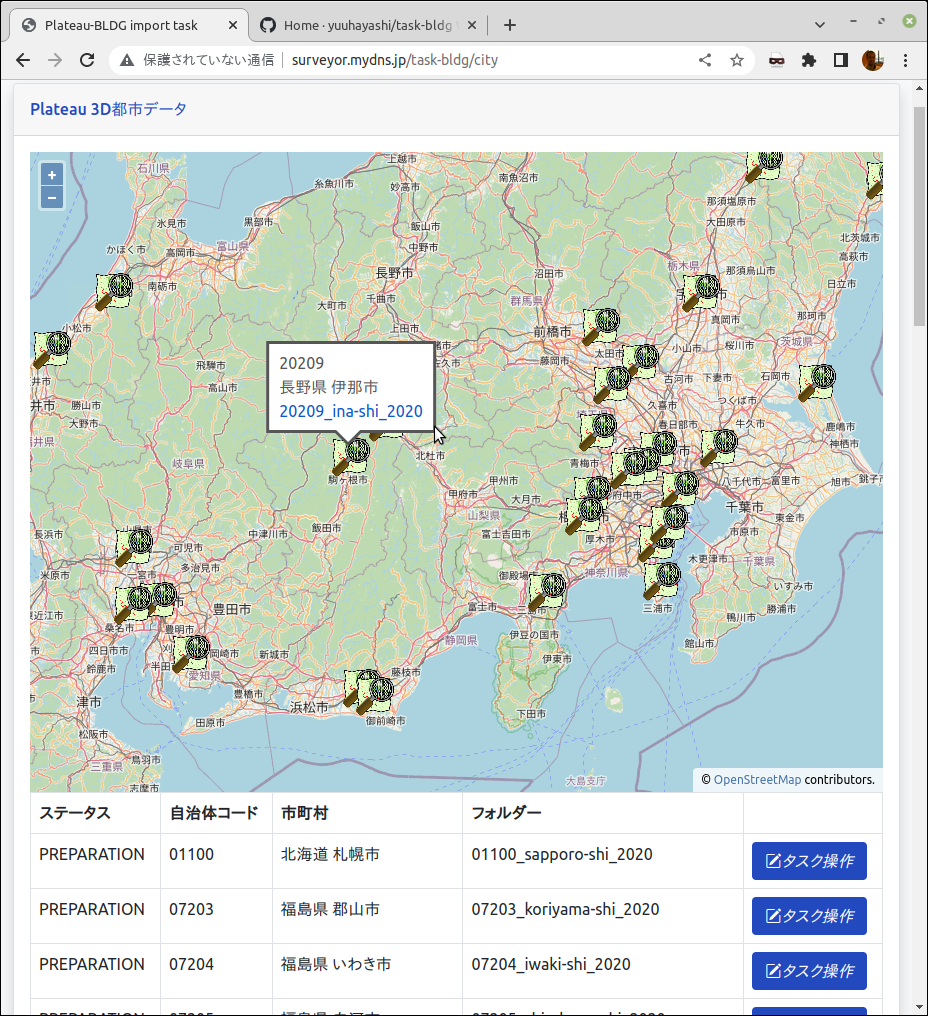This screenshot has height=1016, width=928.
Task: Reload the current page
Action: 87,60
